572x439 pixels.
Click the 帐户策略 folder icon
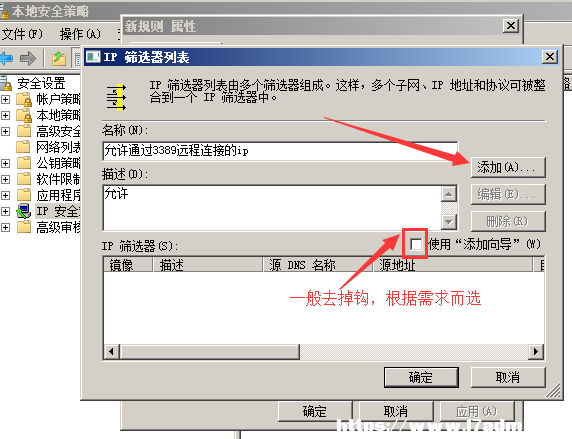click(24, 99)
